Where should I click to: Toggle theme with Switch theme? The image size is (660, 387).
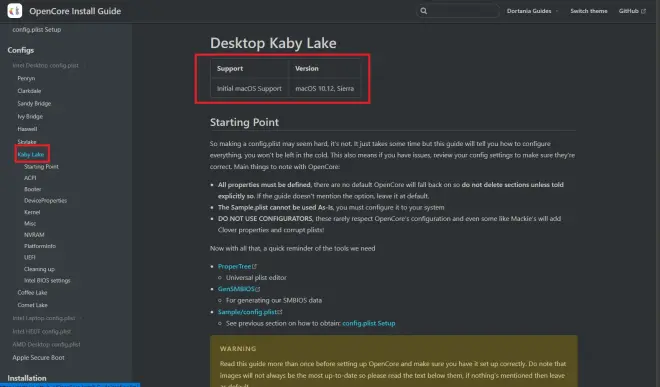click(x=588, y=11)
